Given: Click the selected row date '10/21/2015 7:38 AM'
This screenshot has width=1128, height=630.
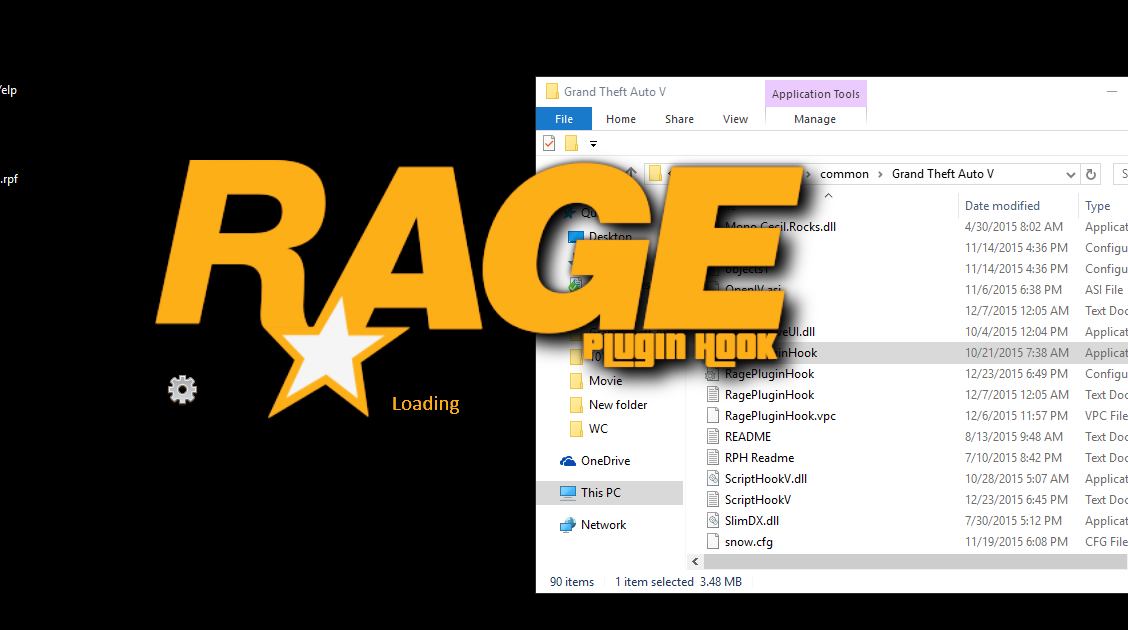Looking at the screenshot, I should pyautogui.click(x=1016, y=352).
